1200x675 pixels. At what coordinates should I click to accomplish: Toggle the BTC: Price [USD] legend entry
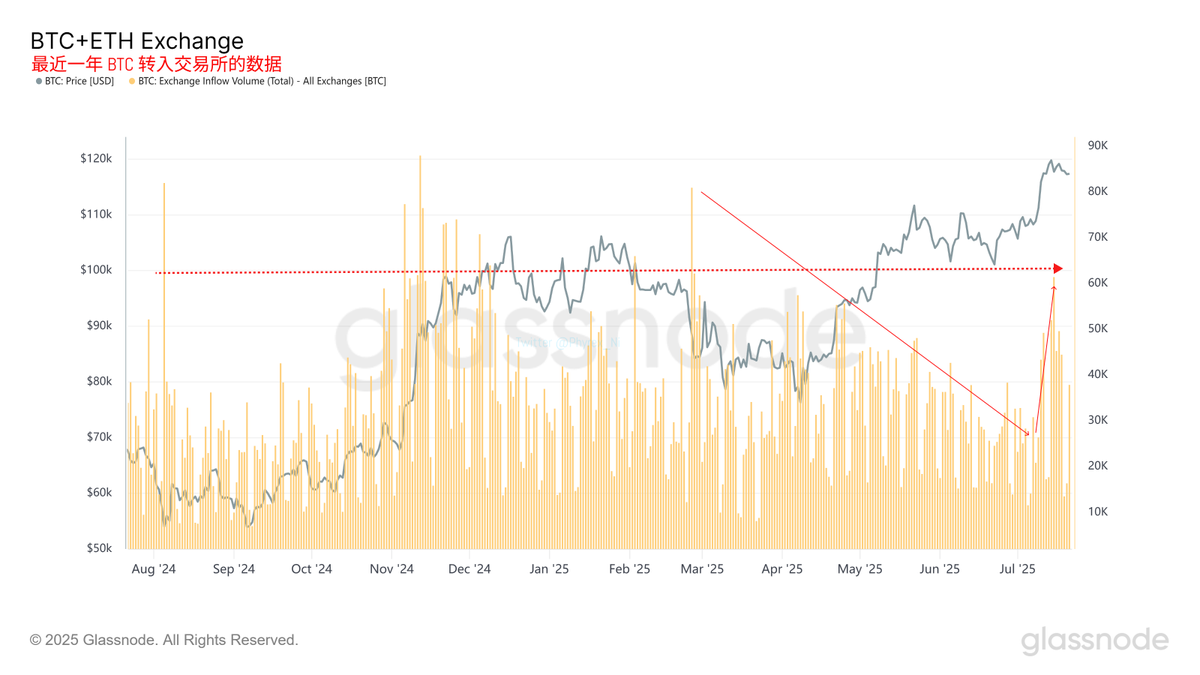76,81
